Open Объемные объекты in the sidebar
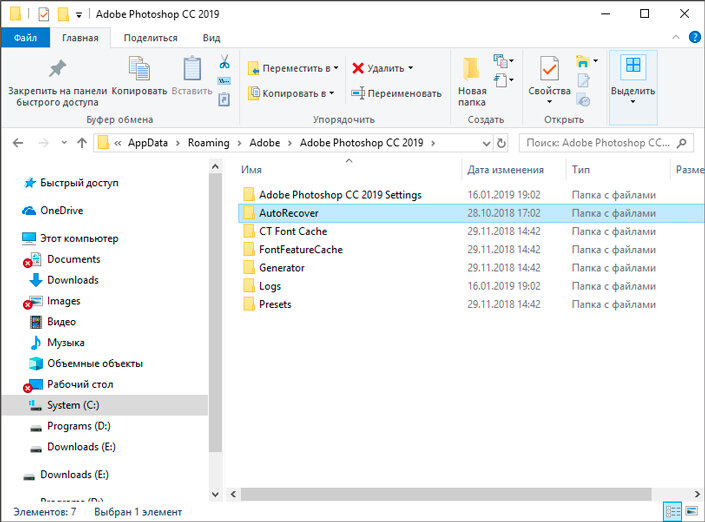The width and height of the screenshot is (705, 522). (x=86, y=363)
